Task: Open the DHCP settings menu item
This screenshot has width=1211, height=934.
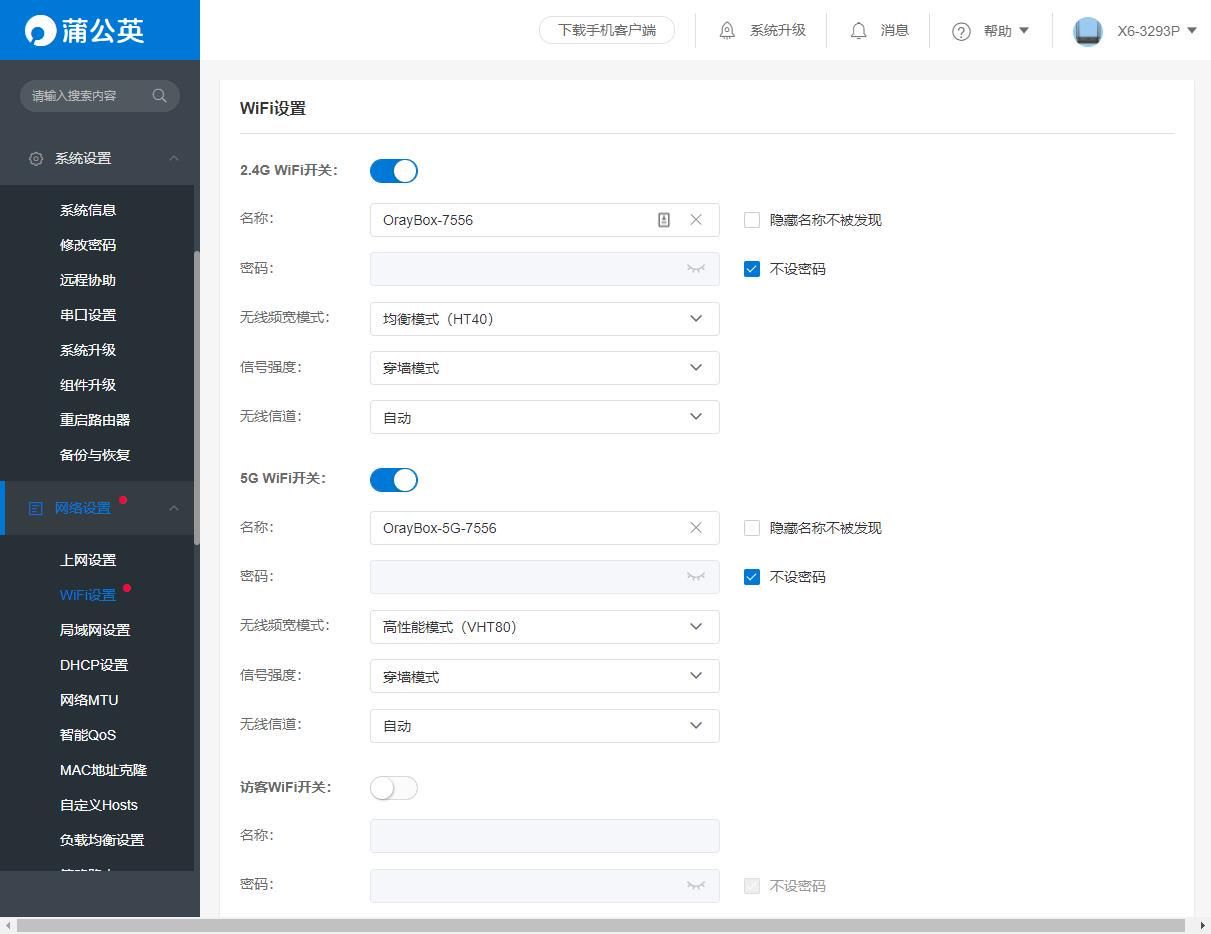Action: pos(94,665)
